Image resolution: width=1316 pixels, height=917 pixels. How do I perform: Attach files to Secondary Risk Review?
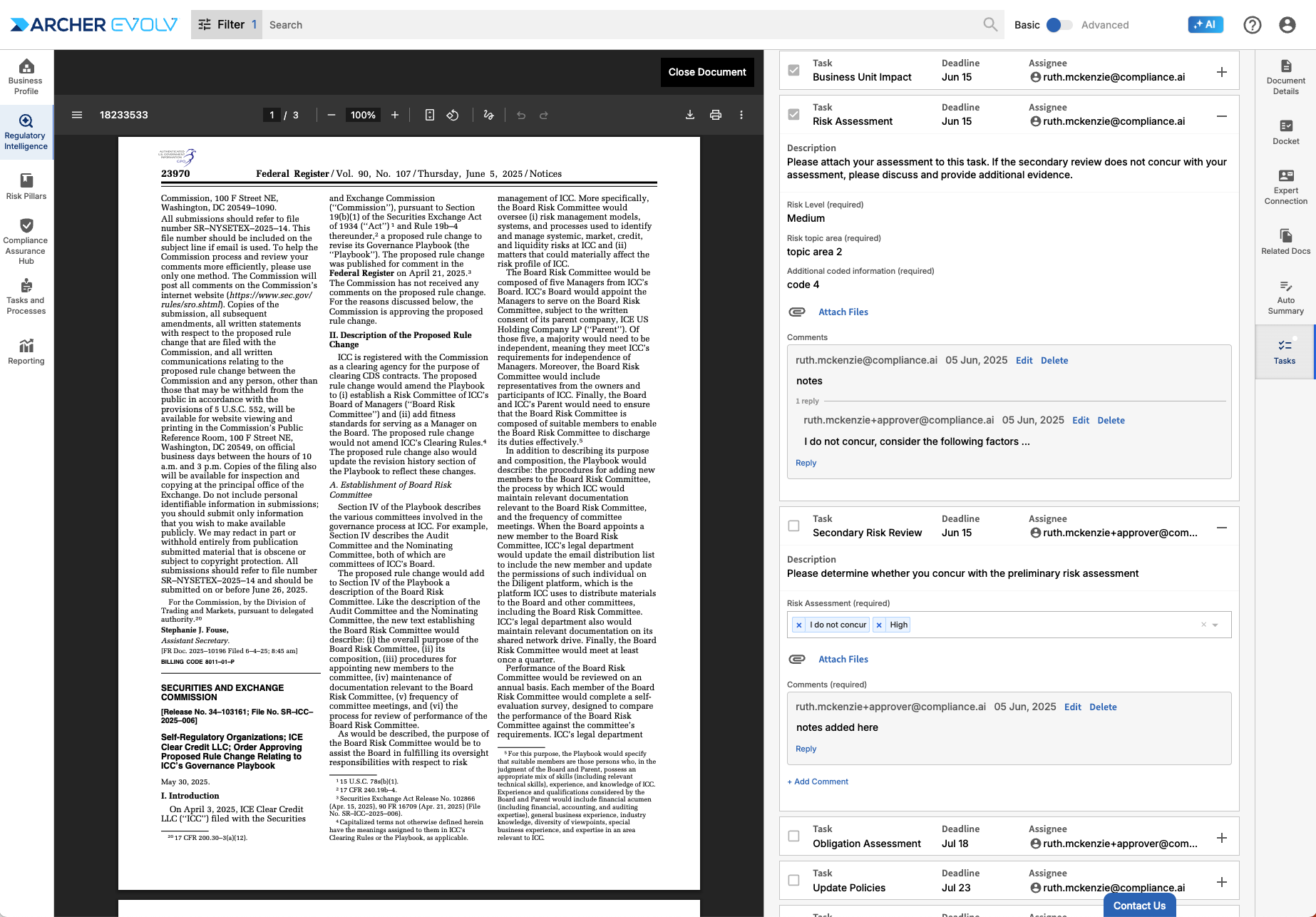pyautogui.click(x=843, y=659)
